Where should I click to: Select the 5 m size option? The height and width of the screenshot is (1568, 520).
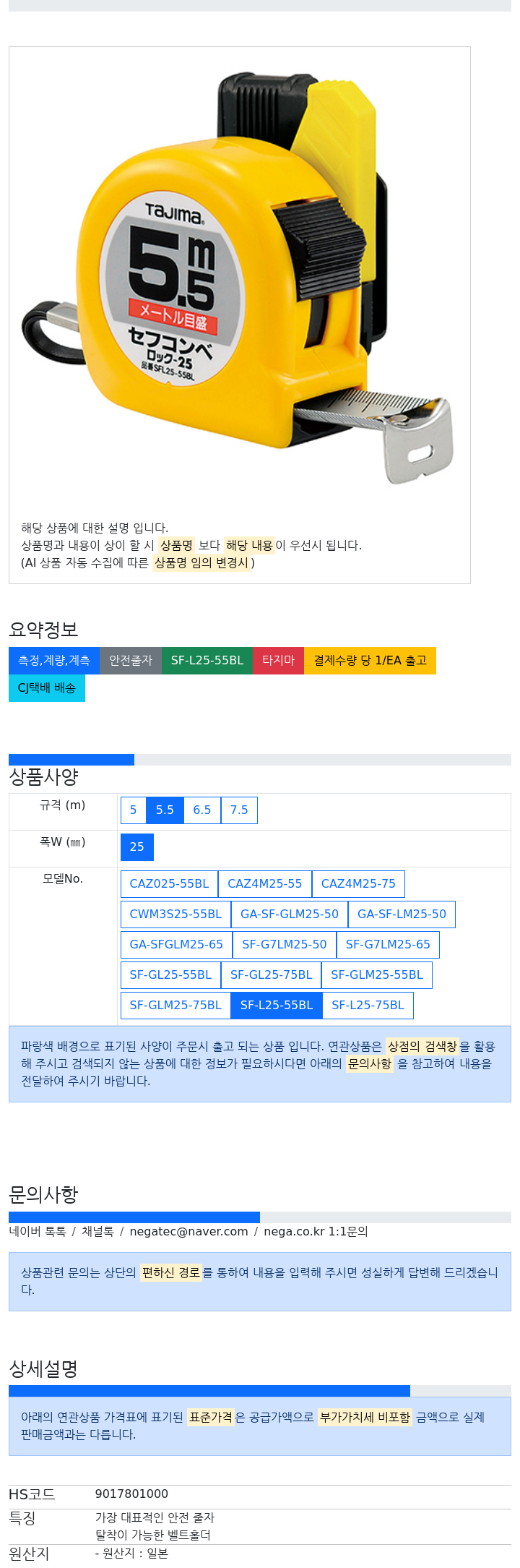click(133, 810)
